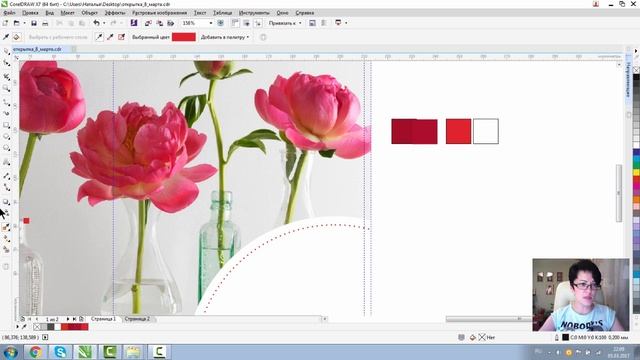Switch to the Page 1 tab
640x360 pixels.
click(104, 319)
